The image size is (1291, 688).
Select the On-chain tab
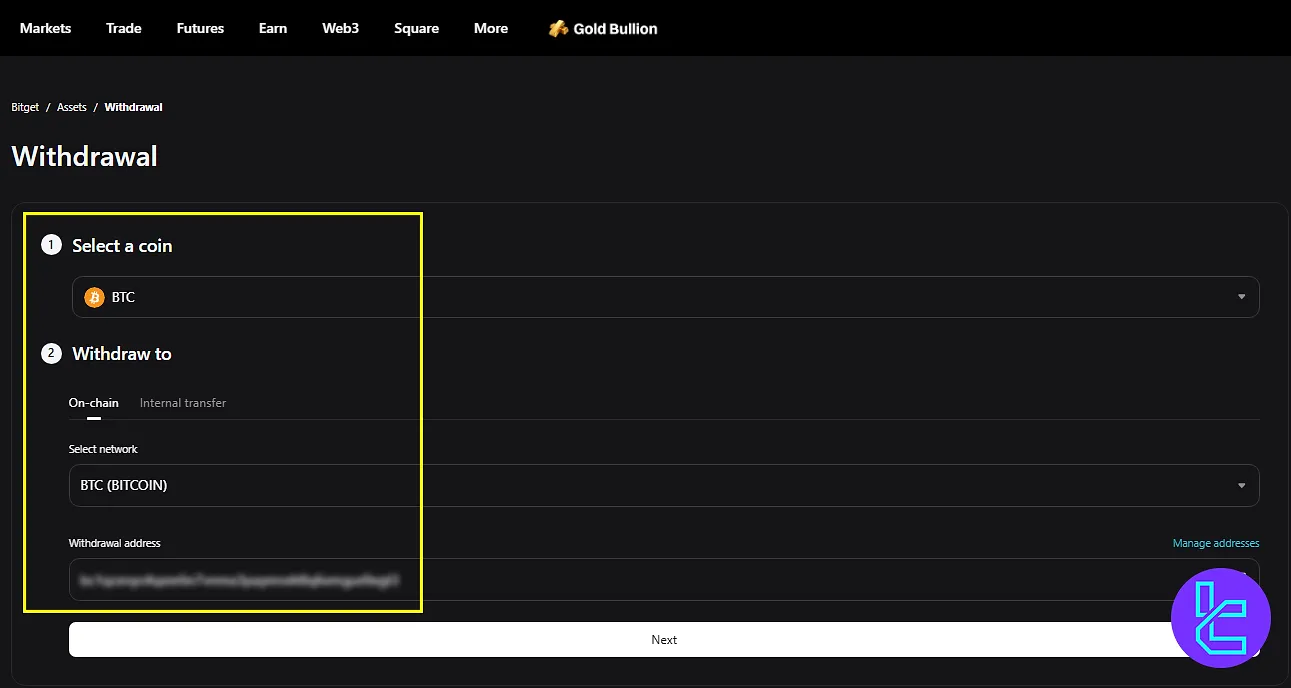click(x=94, y=403)
